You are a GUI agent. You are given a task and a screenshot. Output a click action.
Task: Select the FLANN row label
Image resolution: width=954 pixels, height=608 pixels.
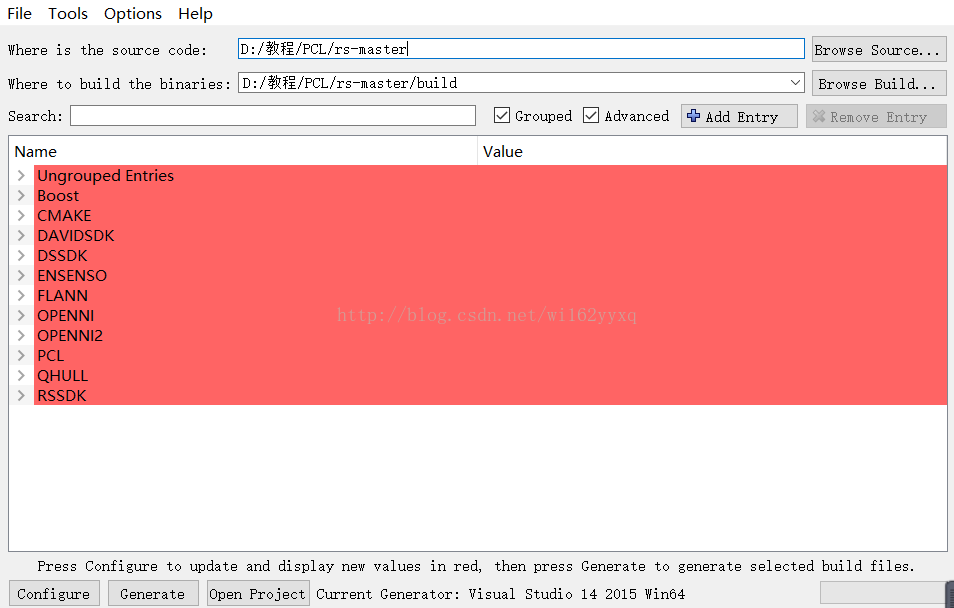[x=62, y=296]
